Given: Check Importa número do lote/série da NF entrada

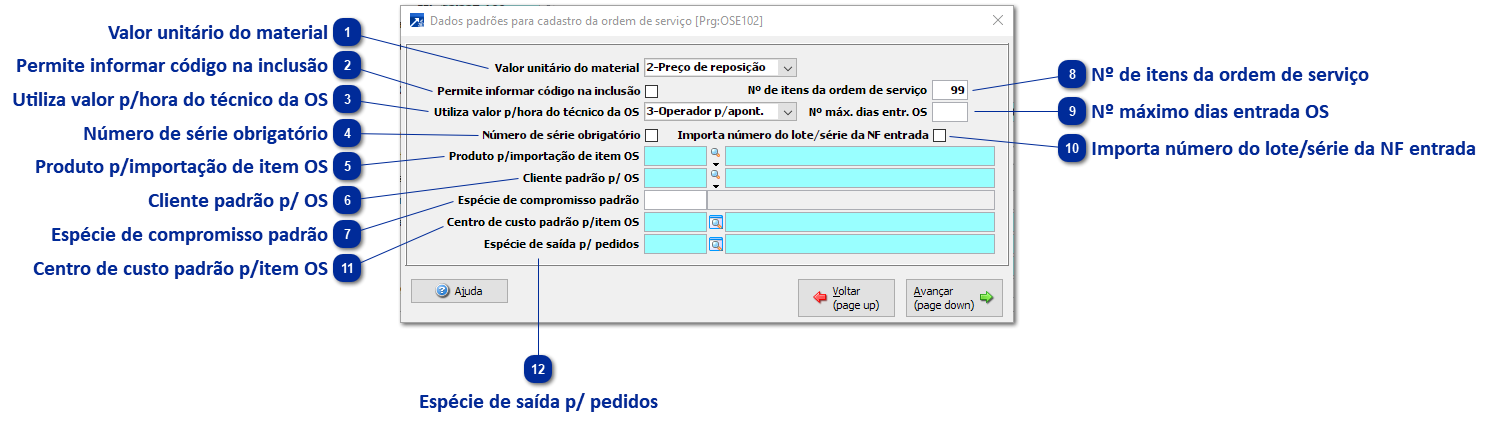Looking at the screenshot, I should point(939,135).
